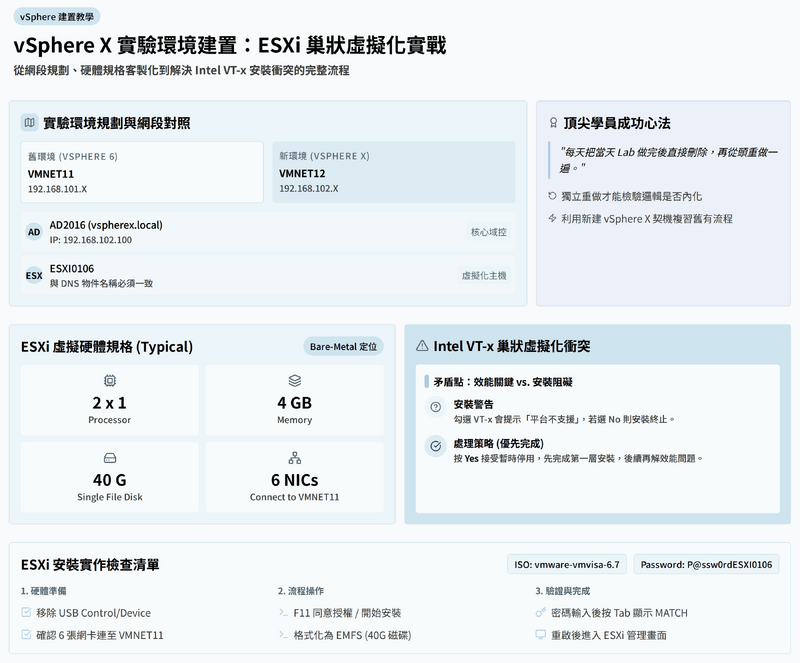Toggle the 確認 6 張網卡連至 VMNET11 checkbox
800x663 pixels.
26,635
